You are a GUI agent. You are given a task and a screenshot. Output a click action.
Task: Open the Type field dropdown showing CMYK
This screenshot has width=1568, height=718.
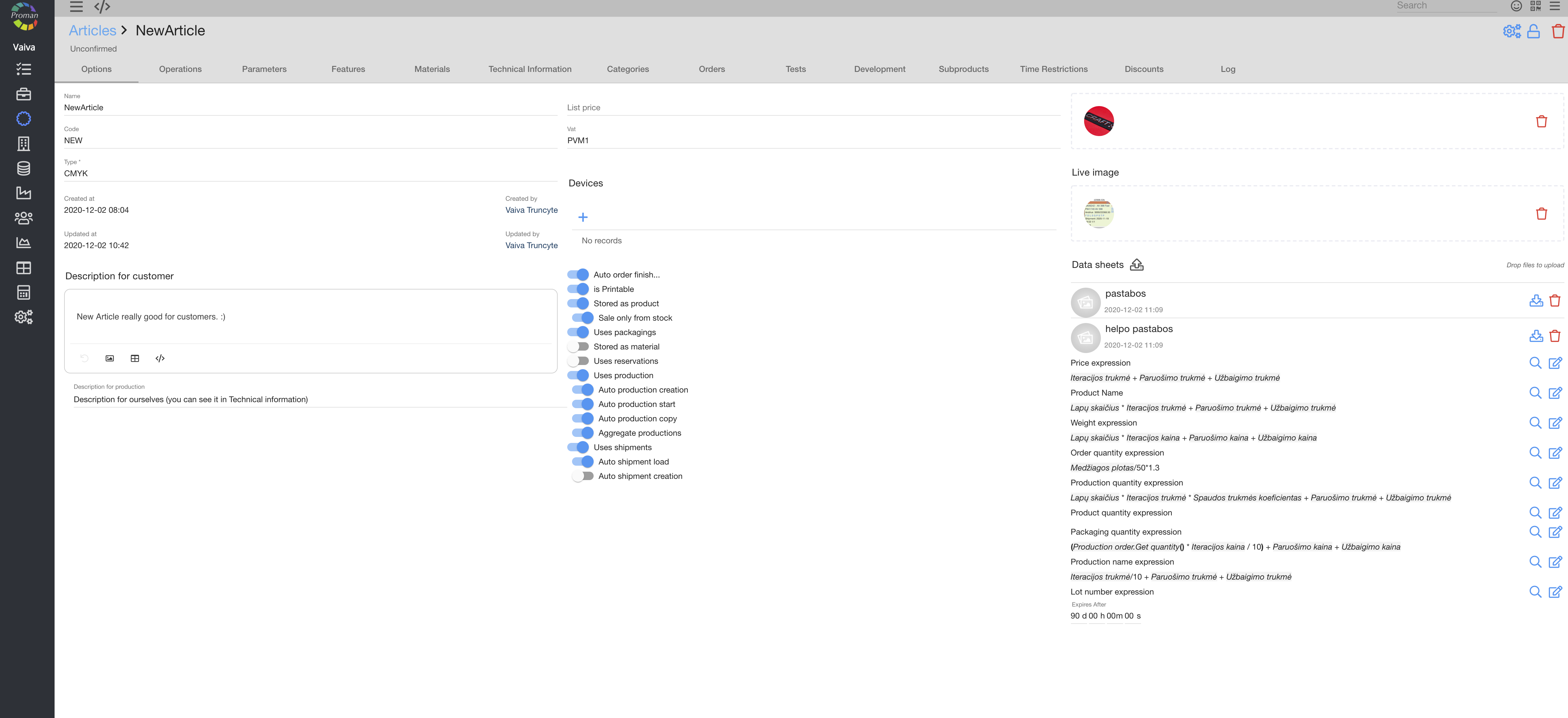[x=310, y=174]
